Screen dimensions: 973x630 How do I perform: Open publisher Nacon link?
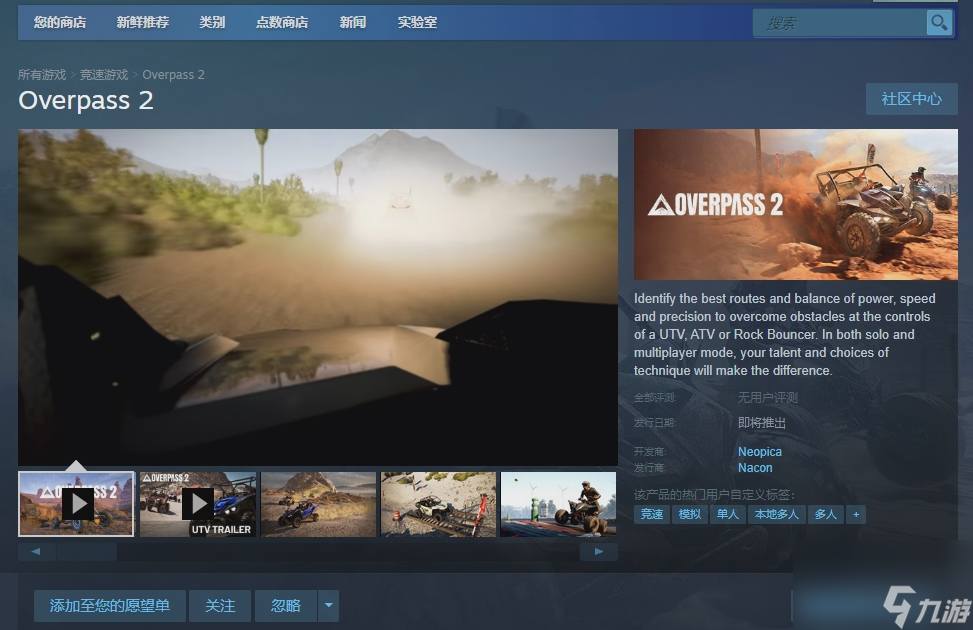point(755,468)
